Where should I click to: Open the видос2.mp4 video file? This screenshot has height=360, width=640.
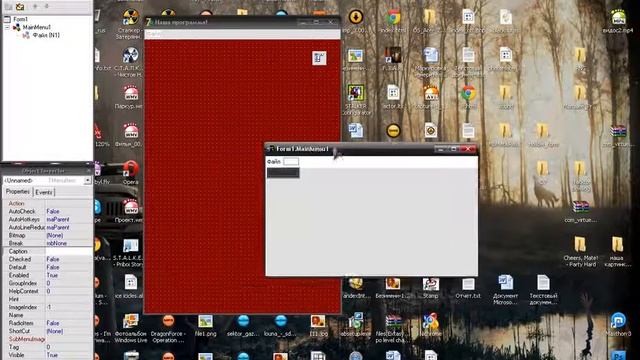618,21
